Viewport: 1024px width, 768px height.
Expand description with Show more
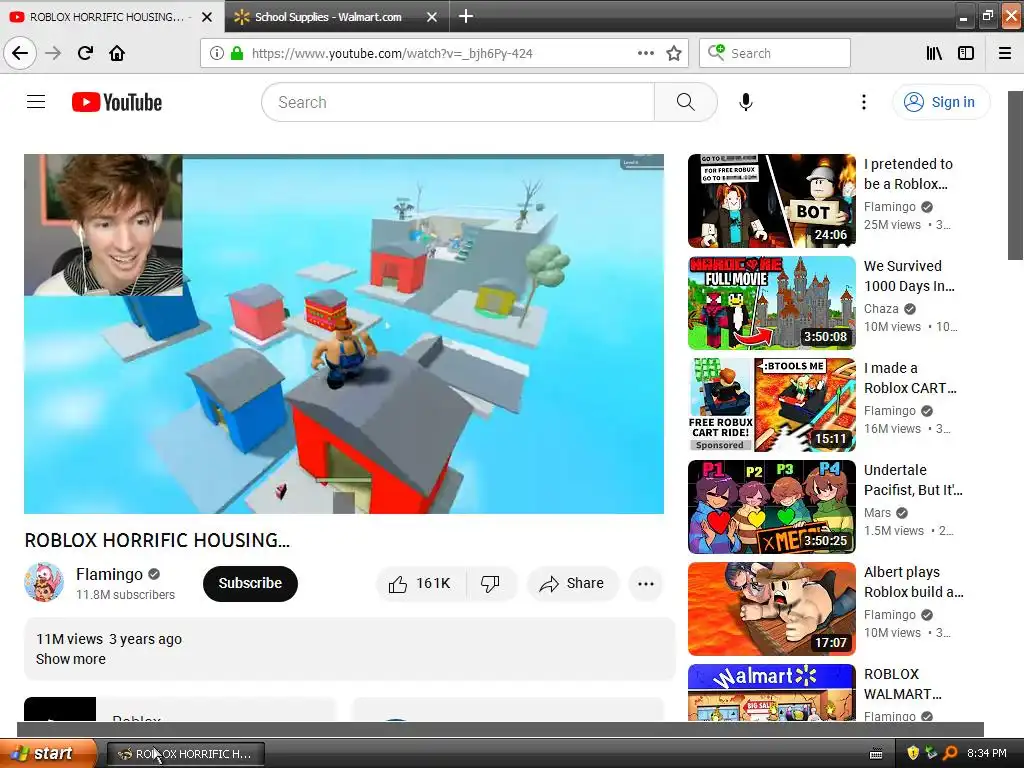pos(71,659)
